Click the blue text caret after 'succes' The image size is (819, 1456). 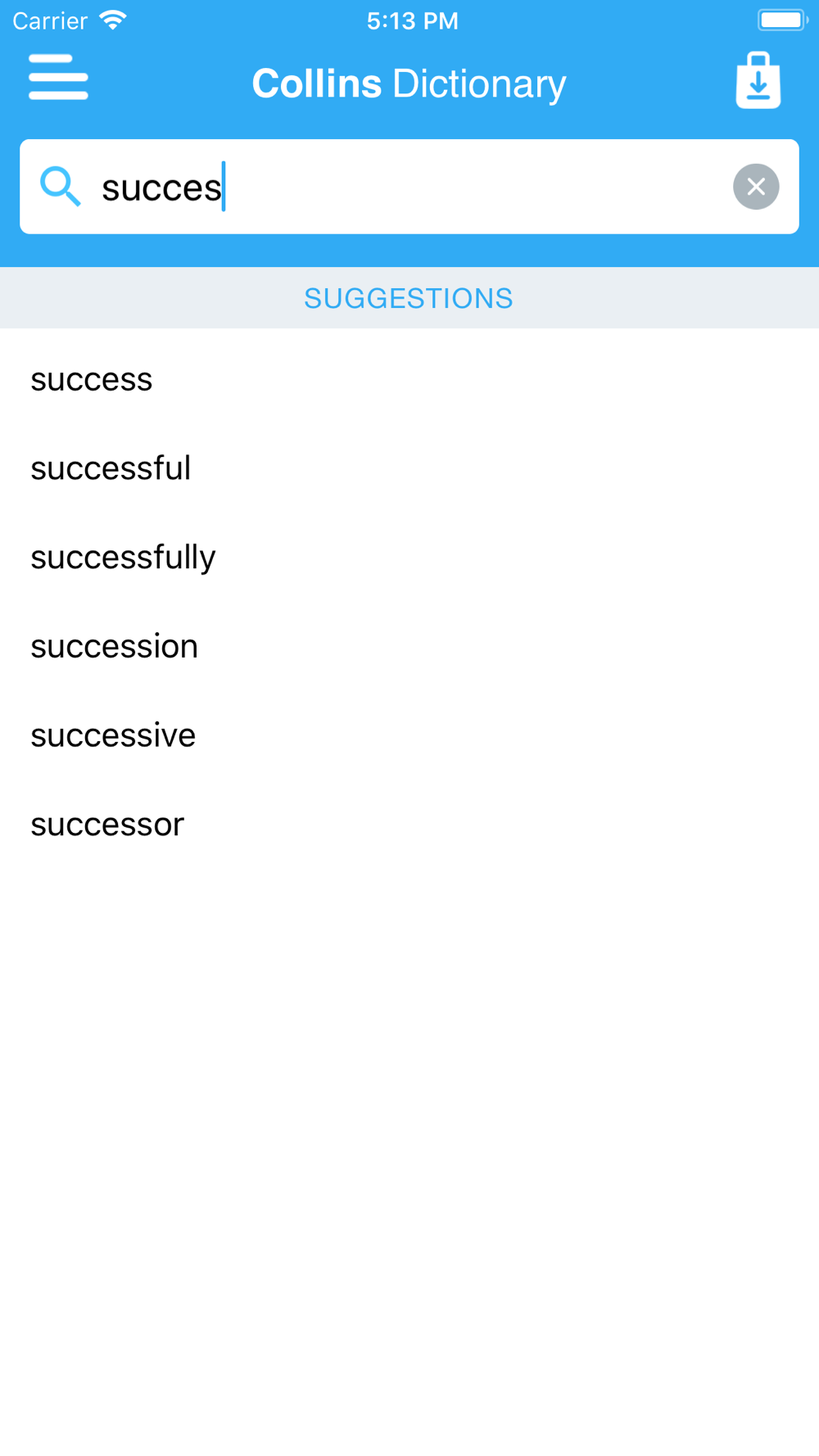224,187
